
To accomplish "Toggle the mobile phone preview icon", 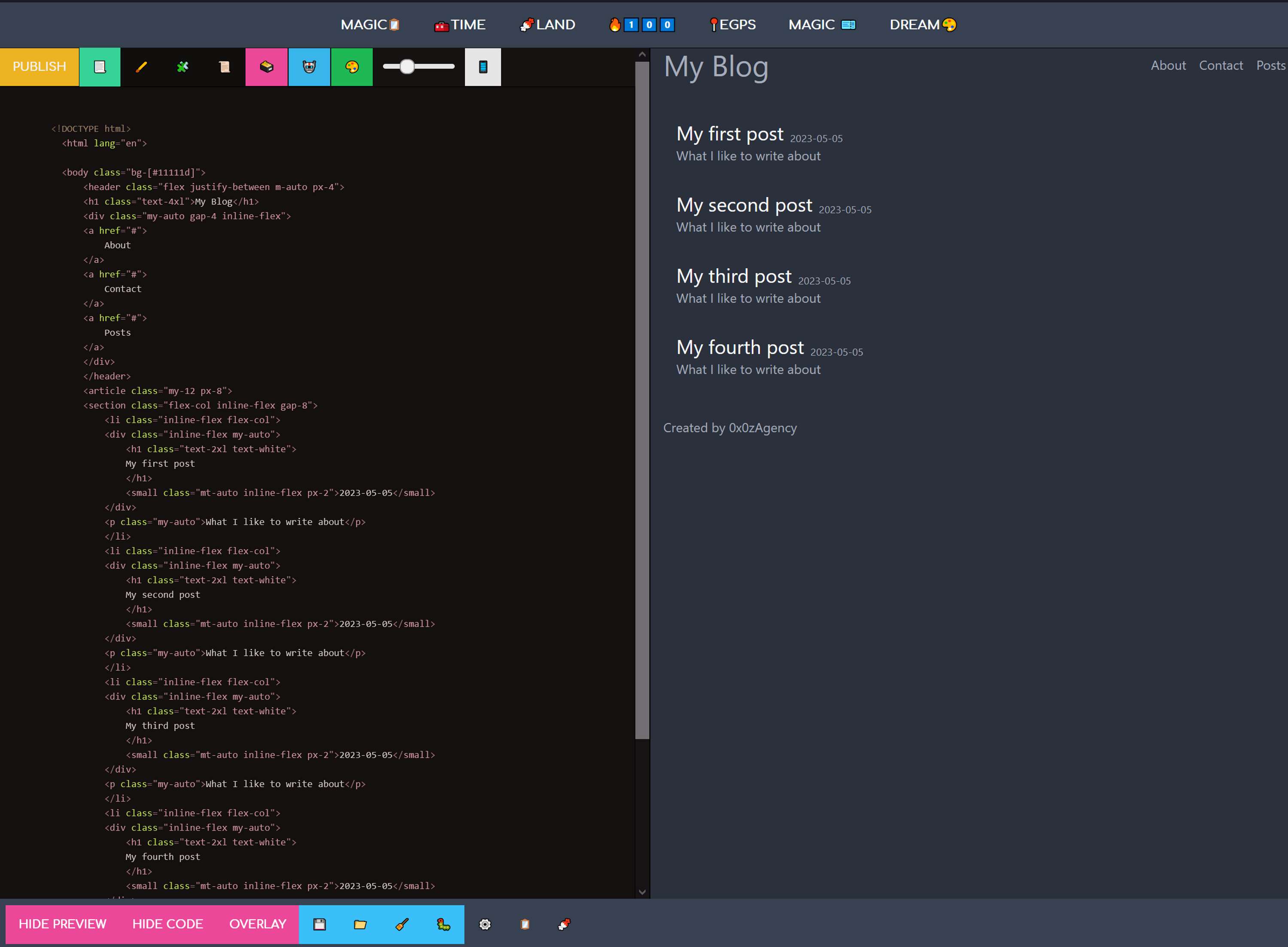I will pyautogui.click(x=483, y=67).
